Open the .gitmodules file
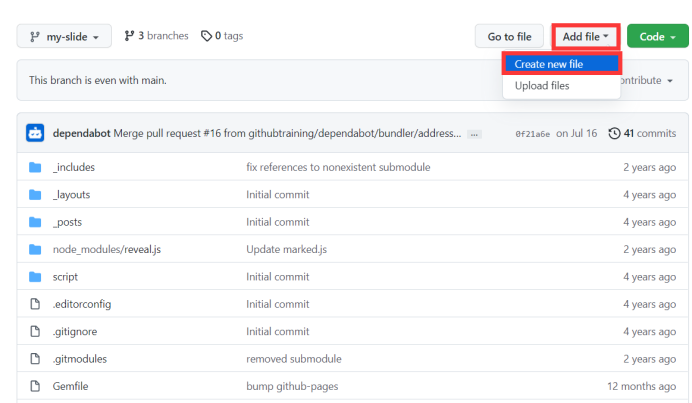The image size is (692, 403). (x=79, y=359)
